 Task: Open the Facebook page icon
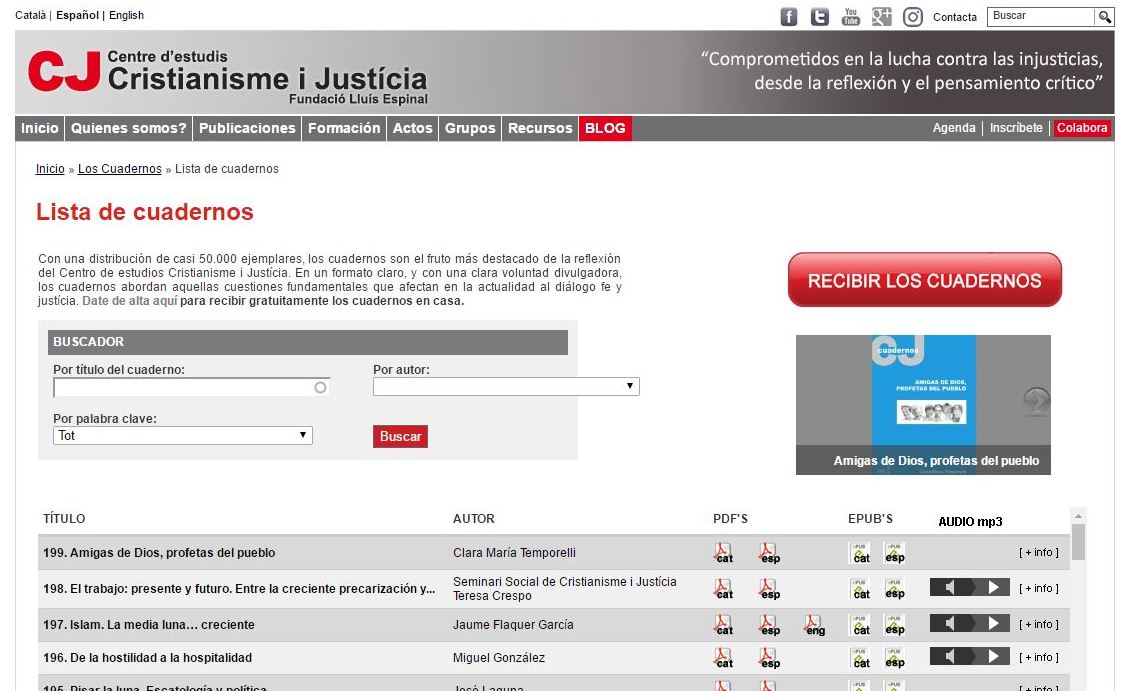[x=789, y=17]
